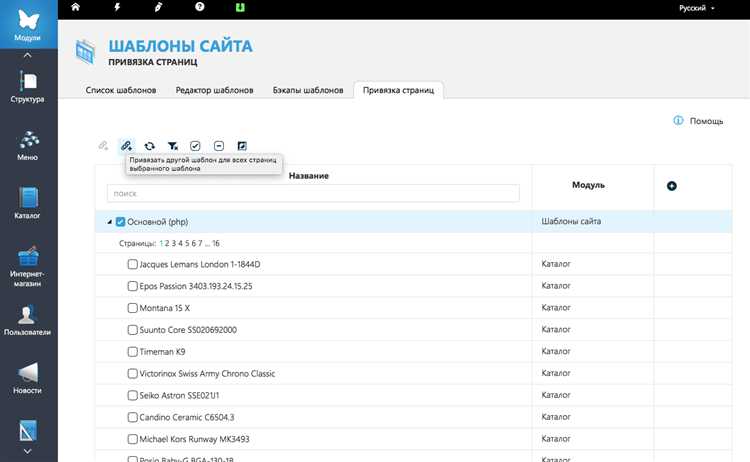
Task: Move sidebar modules up with chevron
Action: (28, 55)
